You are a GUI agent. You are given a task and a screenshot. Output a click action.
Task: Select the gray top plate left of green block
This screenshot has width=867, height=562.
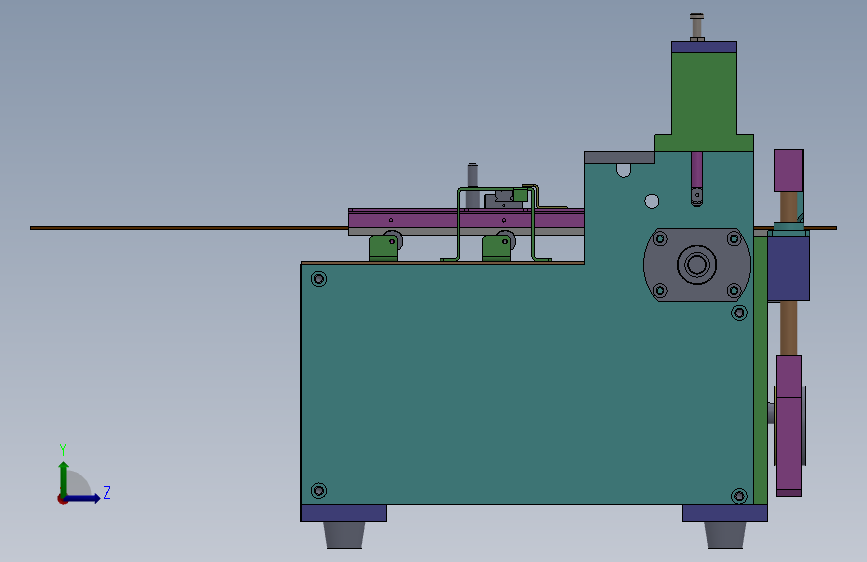(x=619, y=157)
